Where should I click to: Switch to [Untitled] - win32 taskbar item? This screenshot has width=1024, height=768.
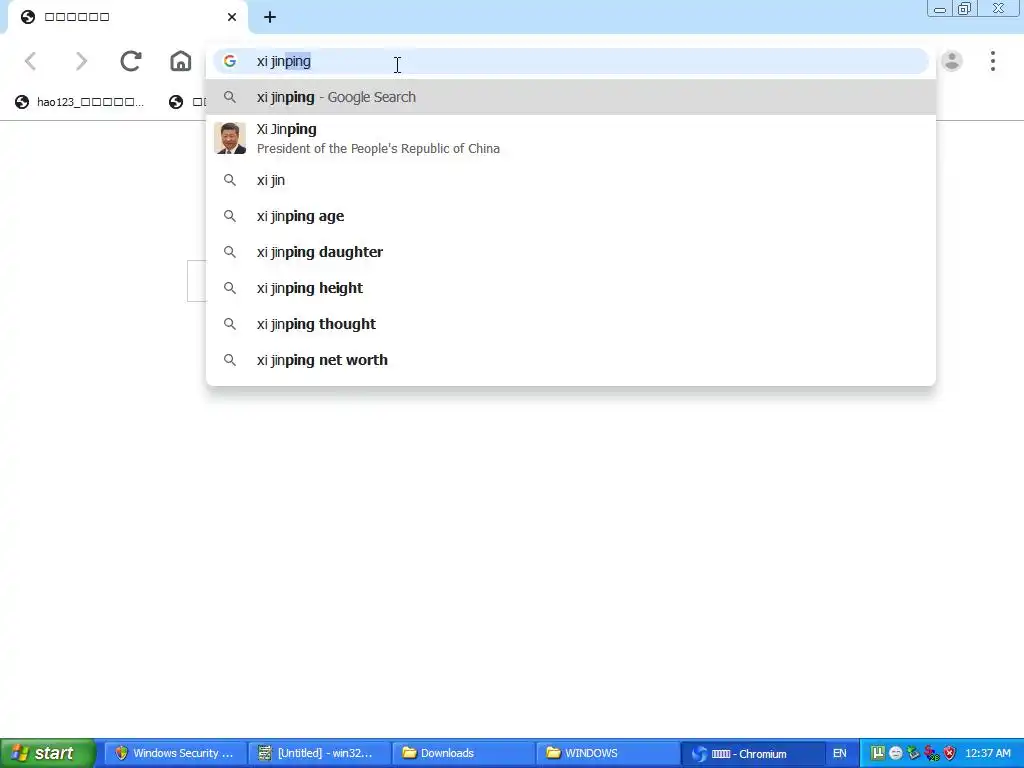(319, 753)
